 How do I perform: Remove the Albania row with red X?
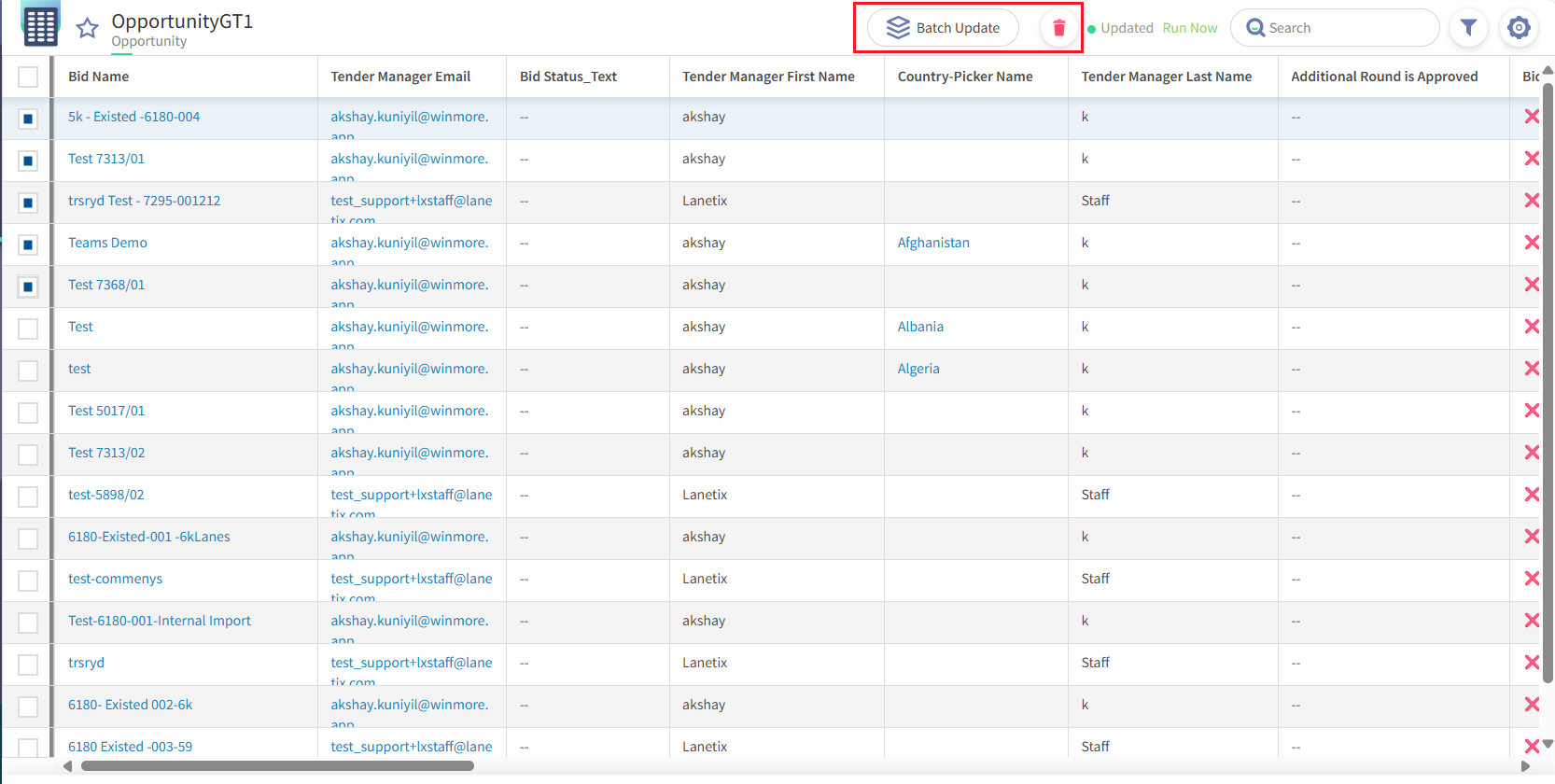click(x=1532, y=327)
